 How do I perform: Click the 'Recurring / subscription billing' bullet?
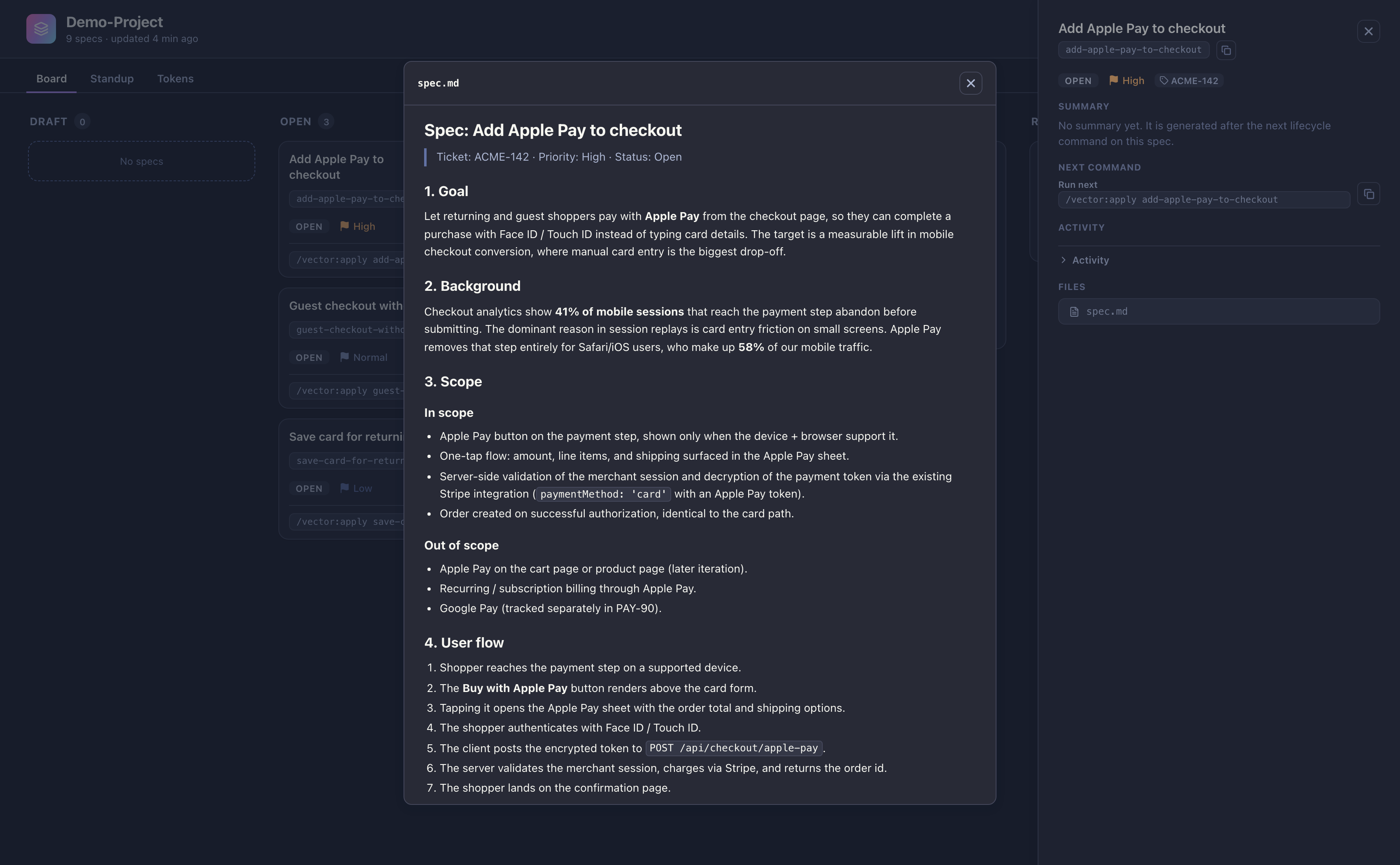tap(567, 589)
